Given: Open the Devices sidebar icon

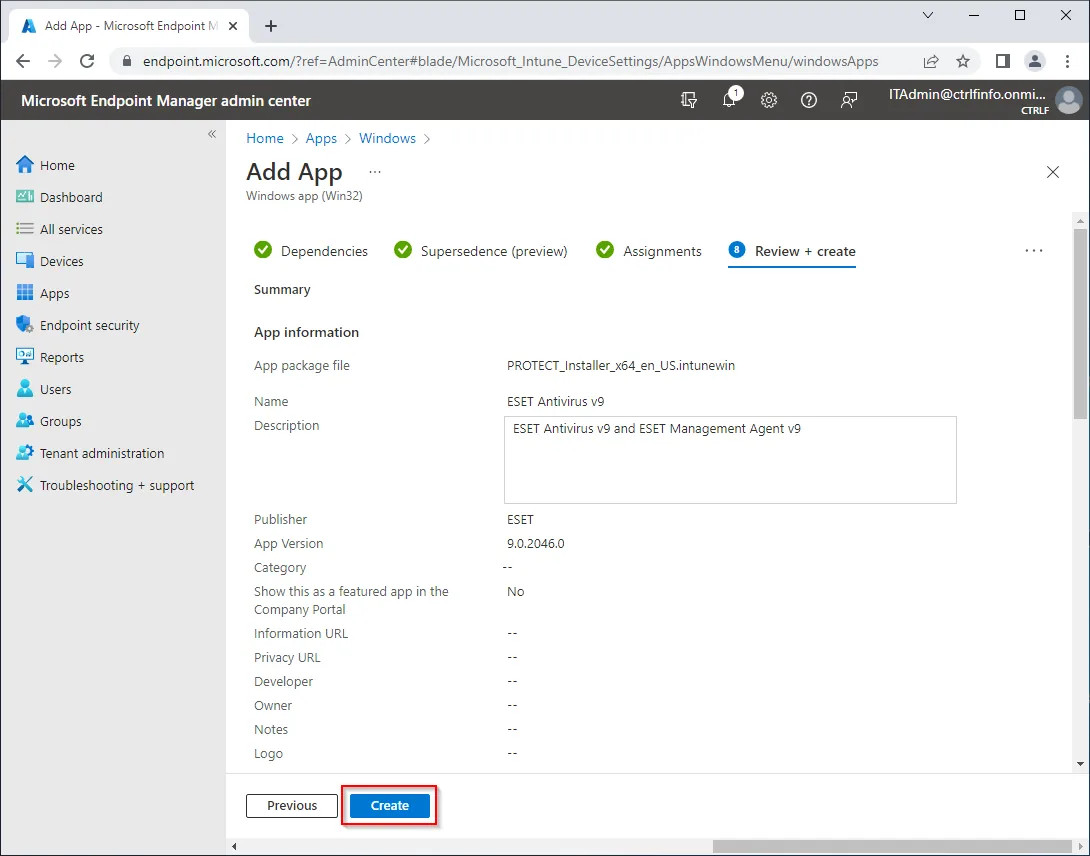Looking at the screenshot, I should pyautogui.click(x=24, y=261).
